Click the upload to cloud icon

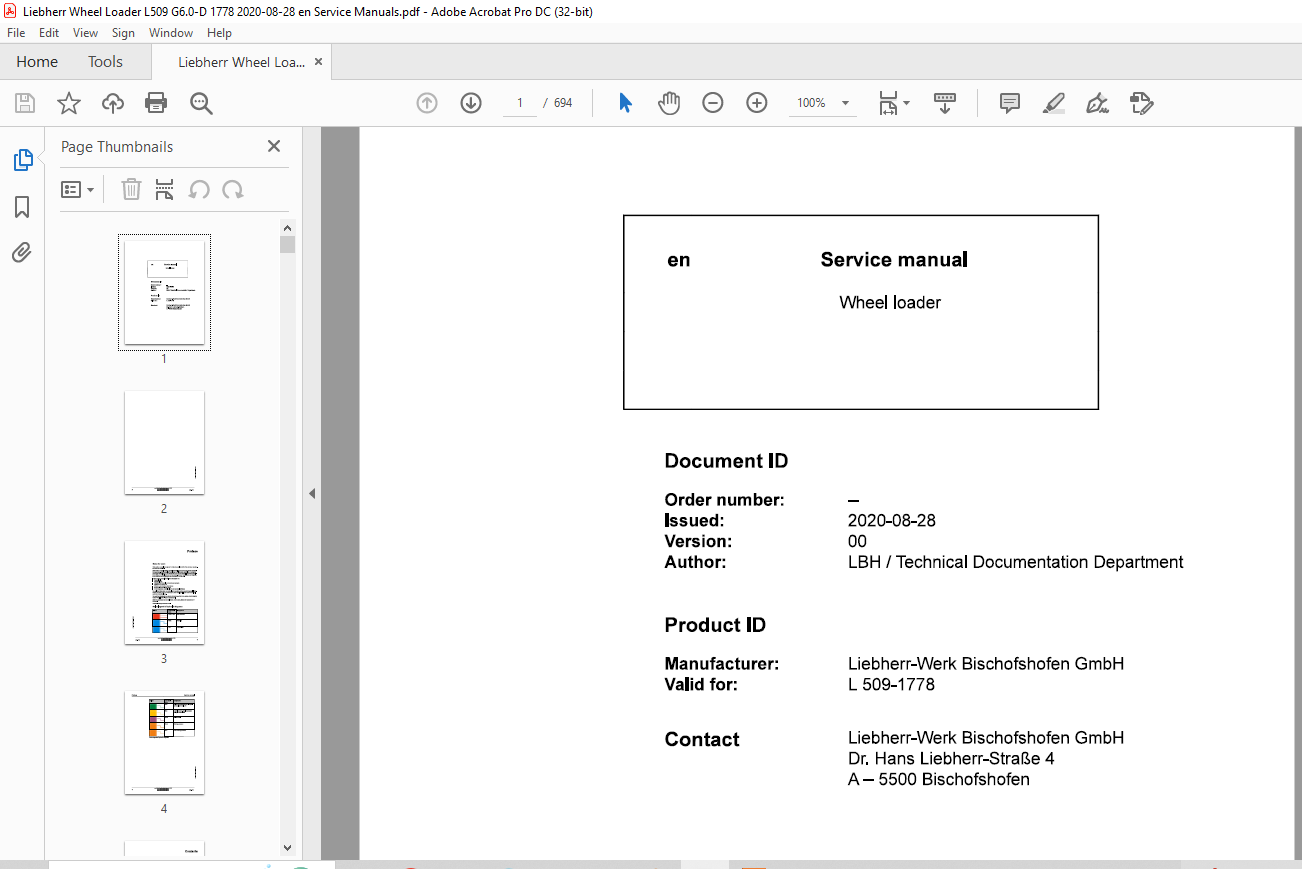coord(113,103)
